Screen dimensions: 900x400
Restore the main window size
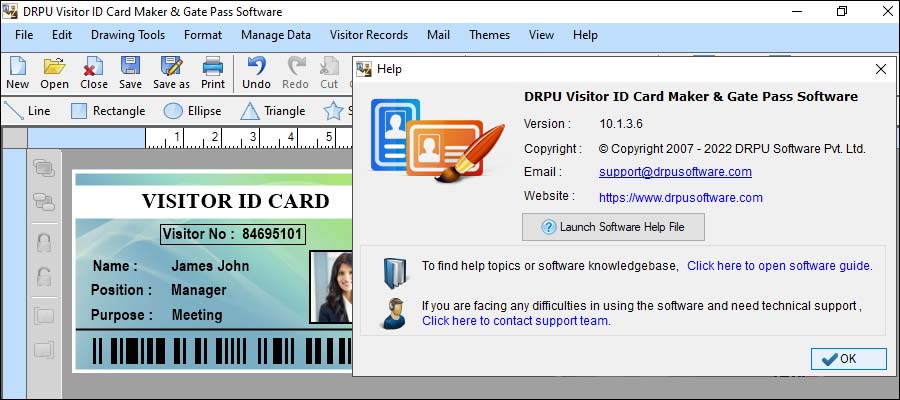[841, 11]
